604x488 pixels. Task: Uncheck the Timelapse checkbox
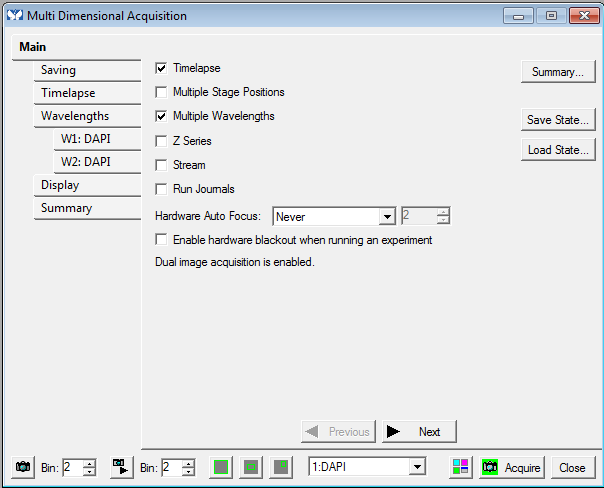(162, 68)
